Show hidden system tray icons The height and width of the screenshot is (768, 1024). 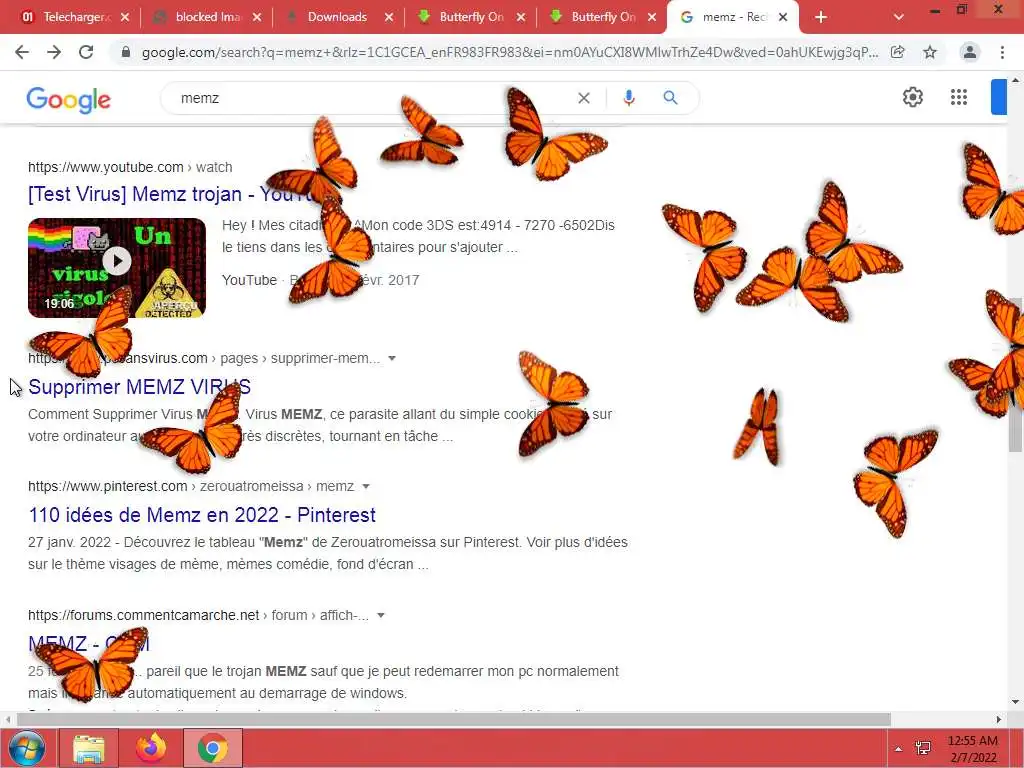pos(899,749)
